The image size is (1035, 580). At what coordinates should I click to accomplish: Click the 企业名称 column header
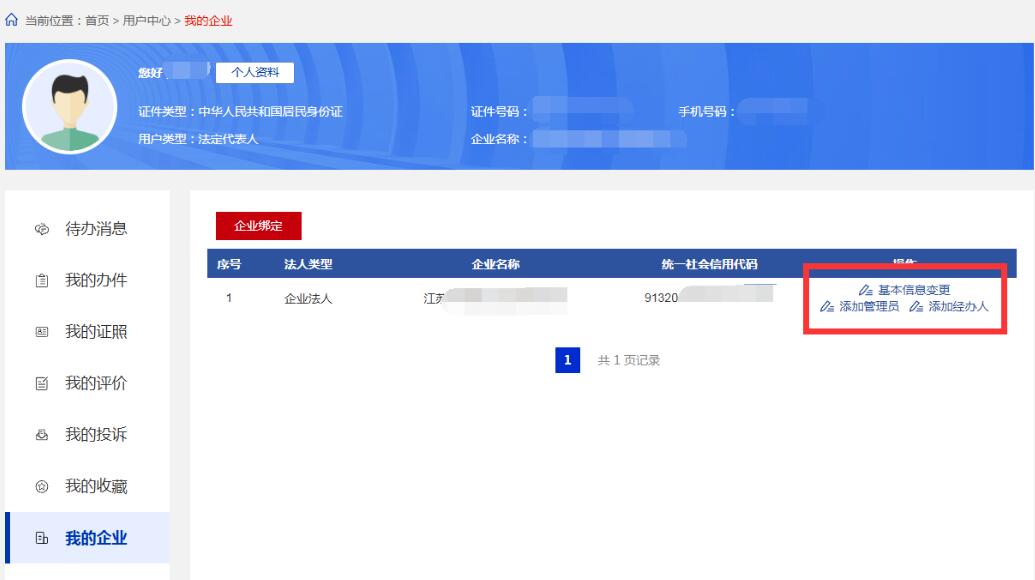point(495,265)
